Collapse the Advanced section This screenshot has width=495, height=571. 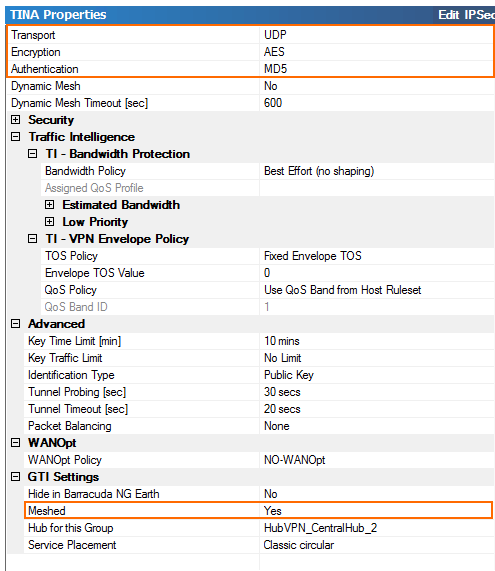point(16,324)
